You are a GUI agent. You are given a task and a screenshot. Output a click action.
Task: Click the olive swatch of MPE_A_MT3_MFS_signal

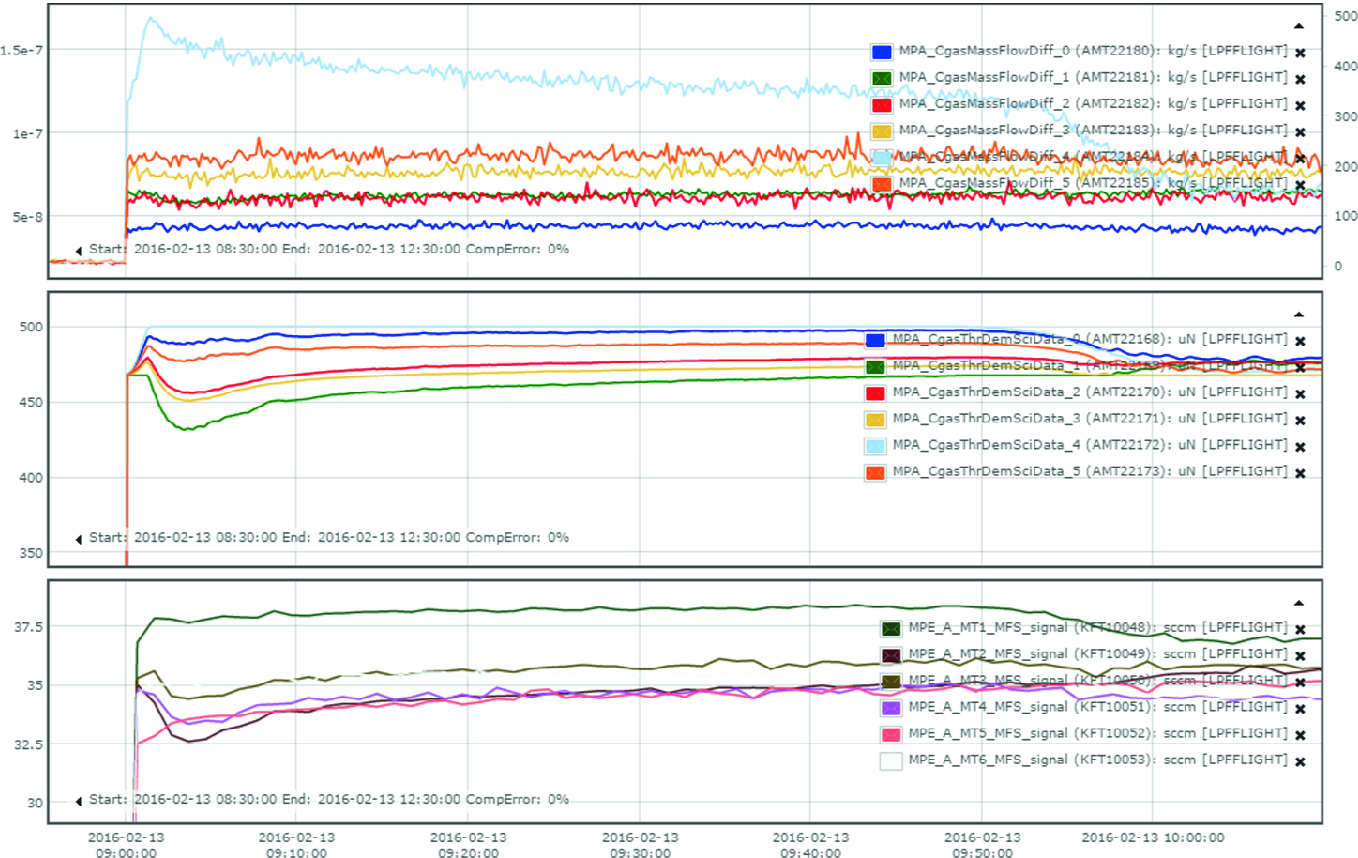pos(891,681)
